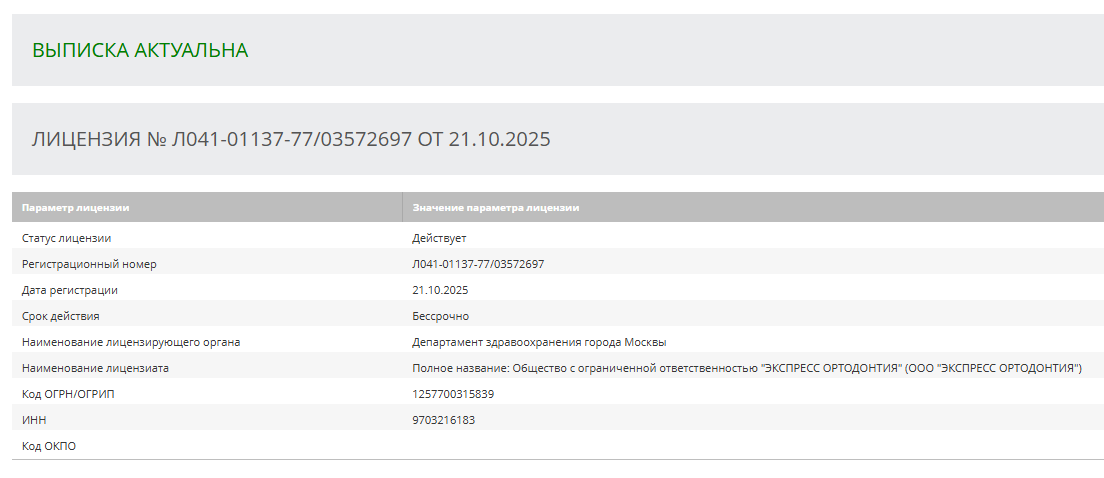1104x478 pixels.
Task: Click 'Департамент здравоохранения города Москвы' value
Action: tap(539, 342)
